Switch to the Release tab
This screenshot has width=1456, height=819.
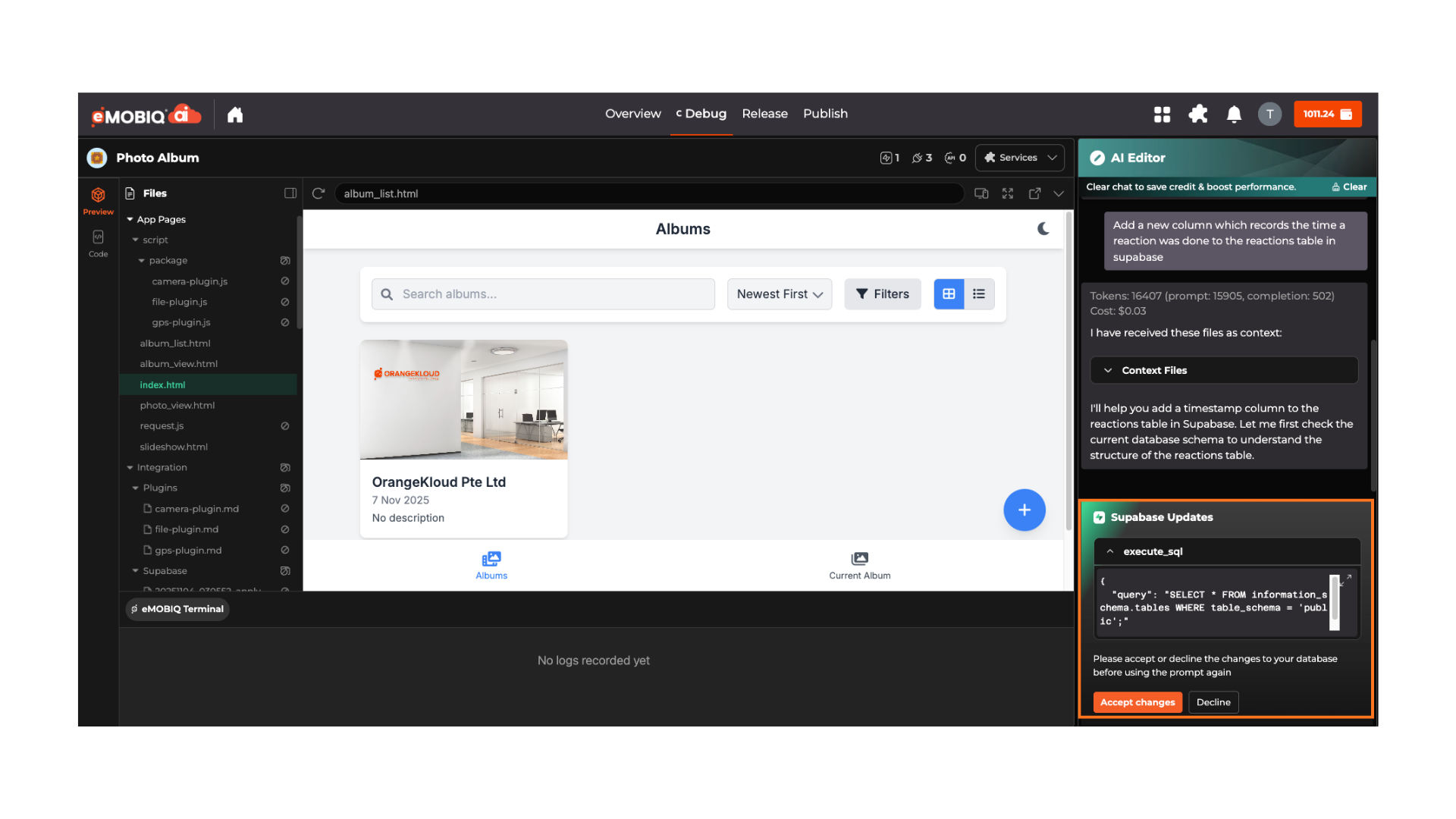[764, 114]
